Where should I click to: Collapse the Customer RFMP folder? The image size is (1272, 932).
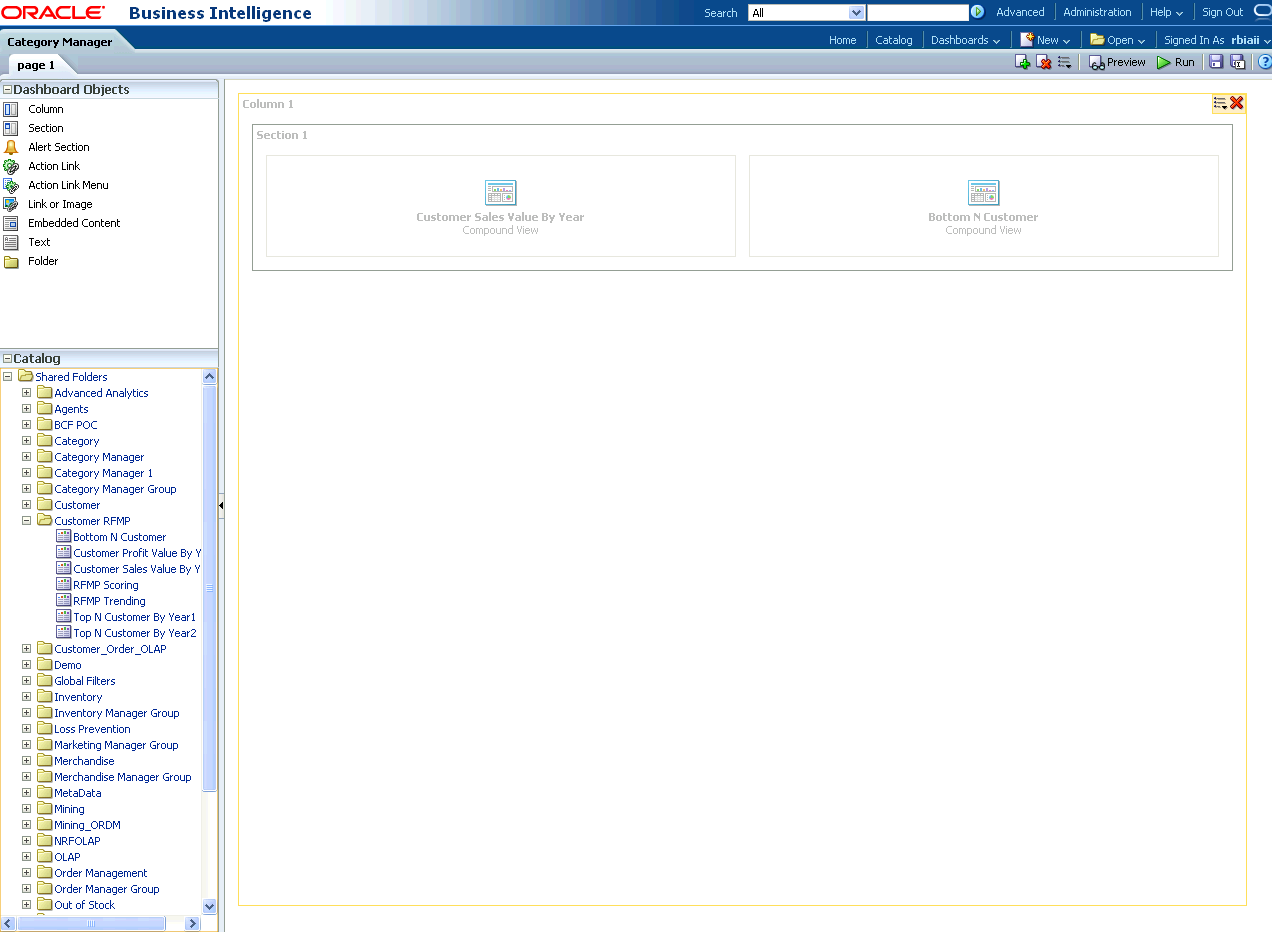click(27, 521)
